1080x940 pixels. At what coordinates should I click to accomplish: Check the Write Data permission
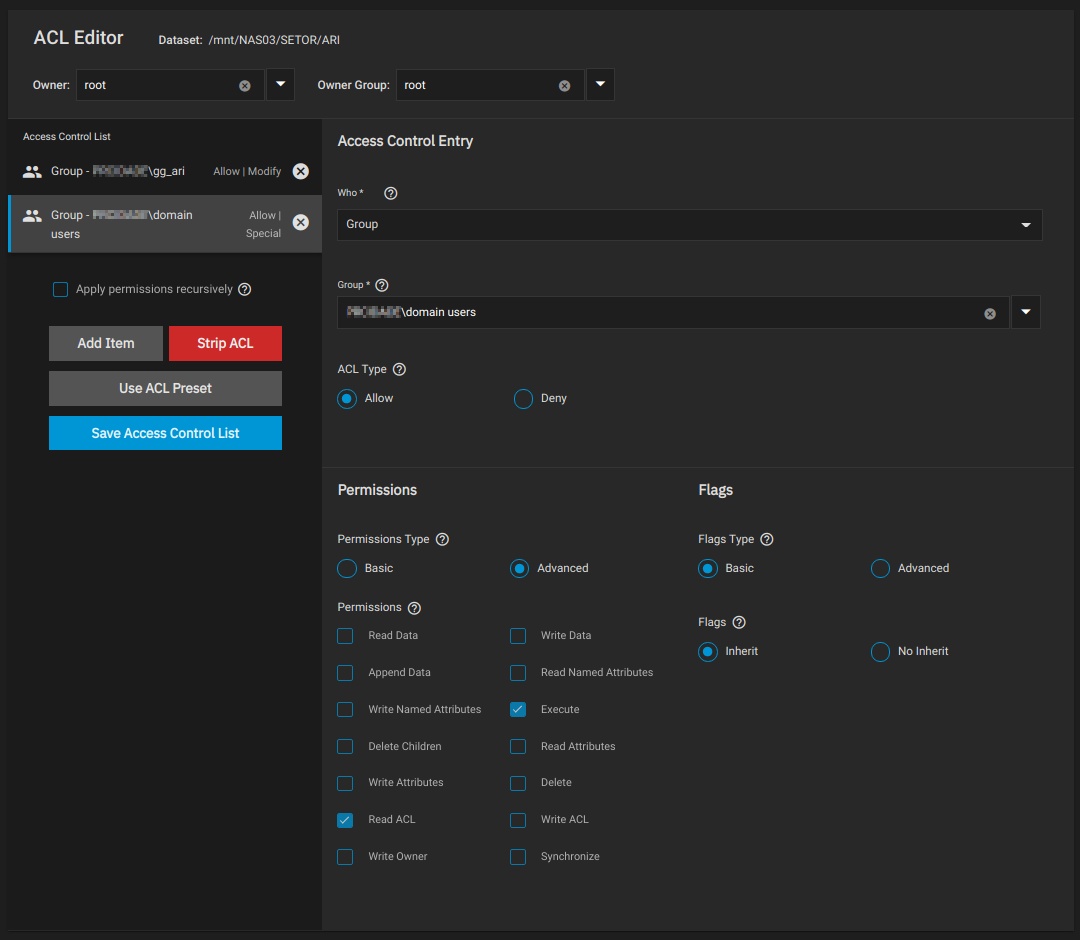pyautogui.click(x=518, y=636)
